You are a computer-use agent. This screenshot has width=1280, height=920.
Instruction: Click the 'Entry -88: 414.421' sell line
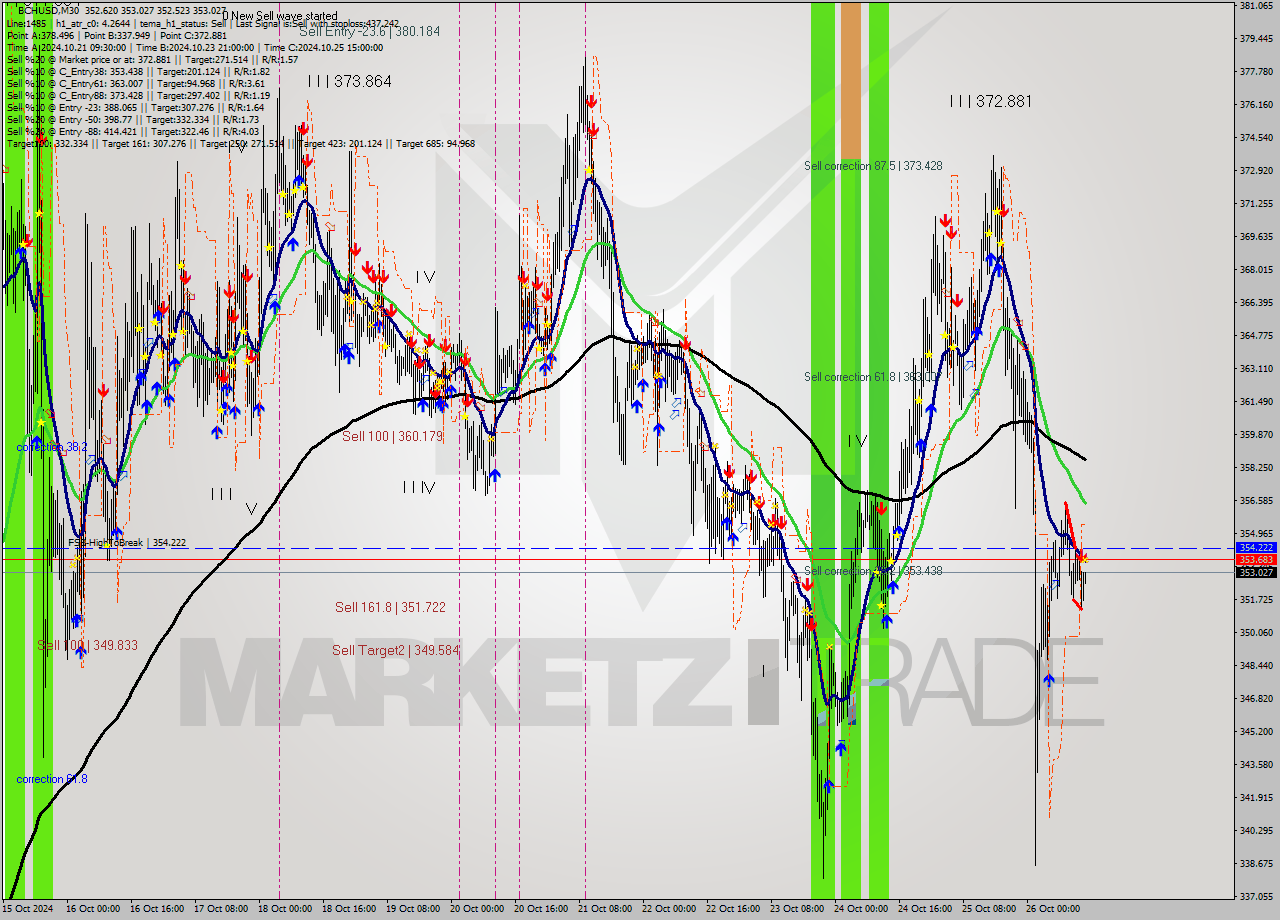132,131
